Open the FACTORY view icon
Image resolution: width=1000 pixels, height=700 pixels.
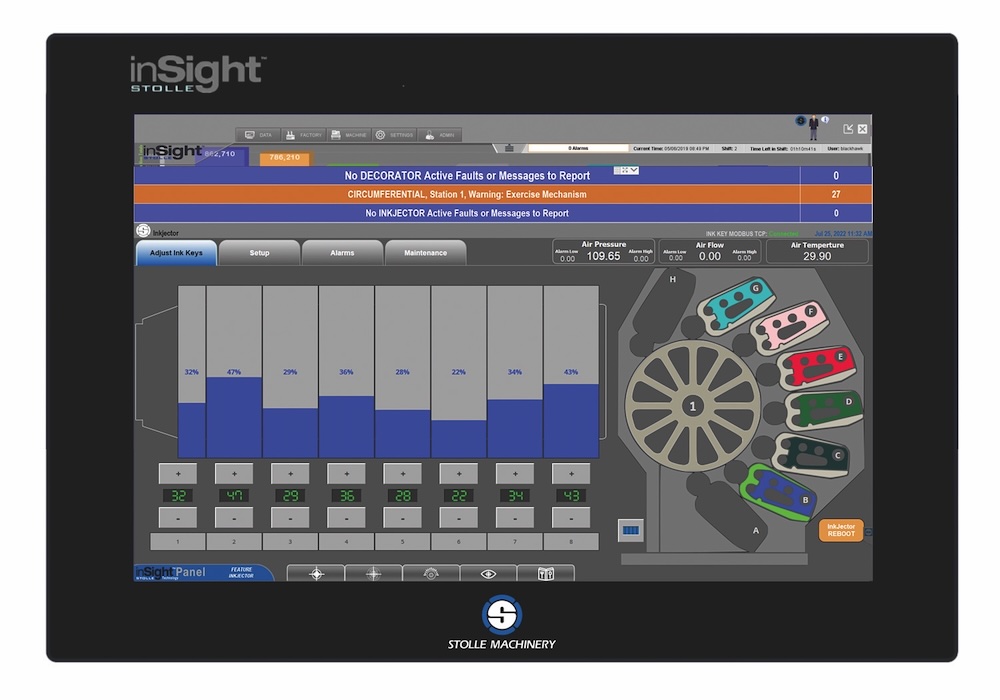303,134
